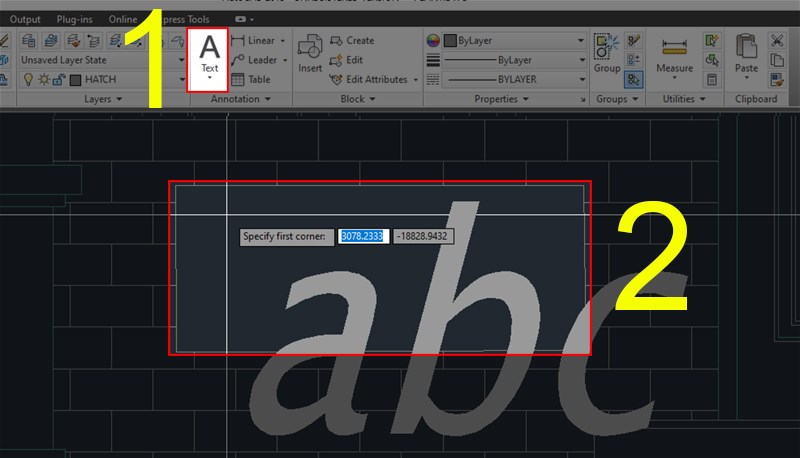Choose the Linear dimension tool
The width and height of the screenshot is (800, 458).
(x=254, y=40)
